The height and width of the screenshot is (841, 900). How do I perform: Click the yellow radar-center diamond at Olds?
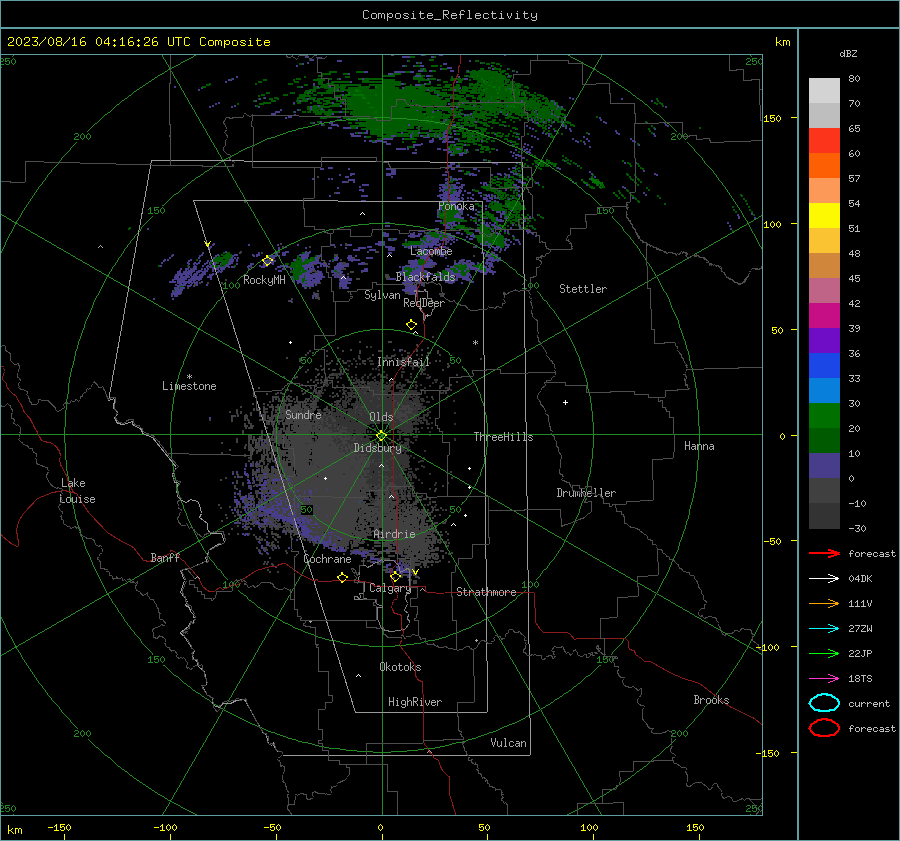pos(381,436)
